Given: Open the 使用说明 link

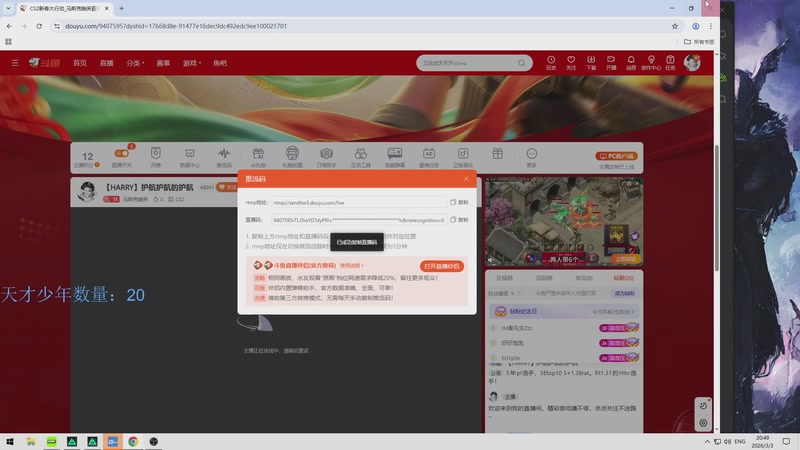Looking at the screenshot, I should (351, 265).
